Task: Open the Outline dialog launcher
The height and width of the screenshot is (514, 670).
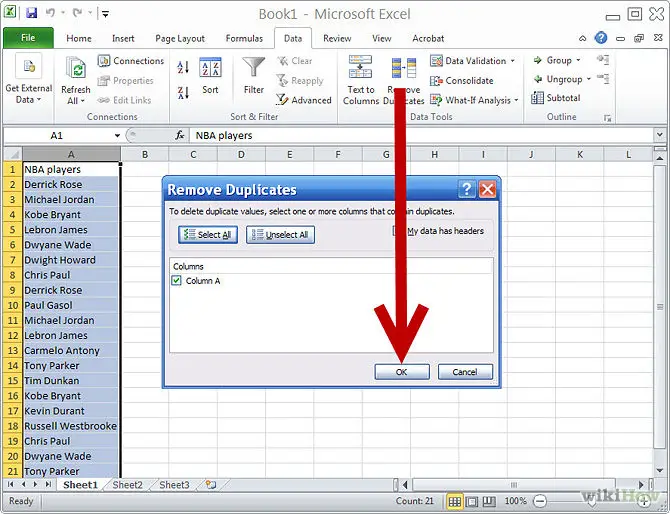Action: point(607,117)
